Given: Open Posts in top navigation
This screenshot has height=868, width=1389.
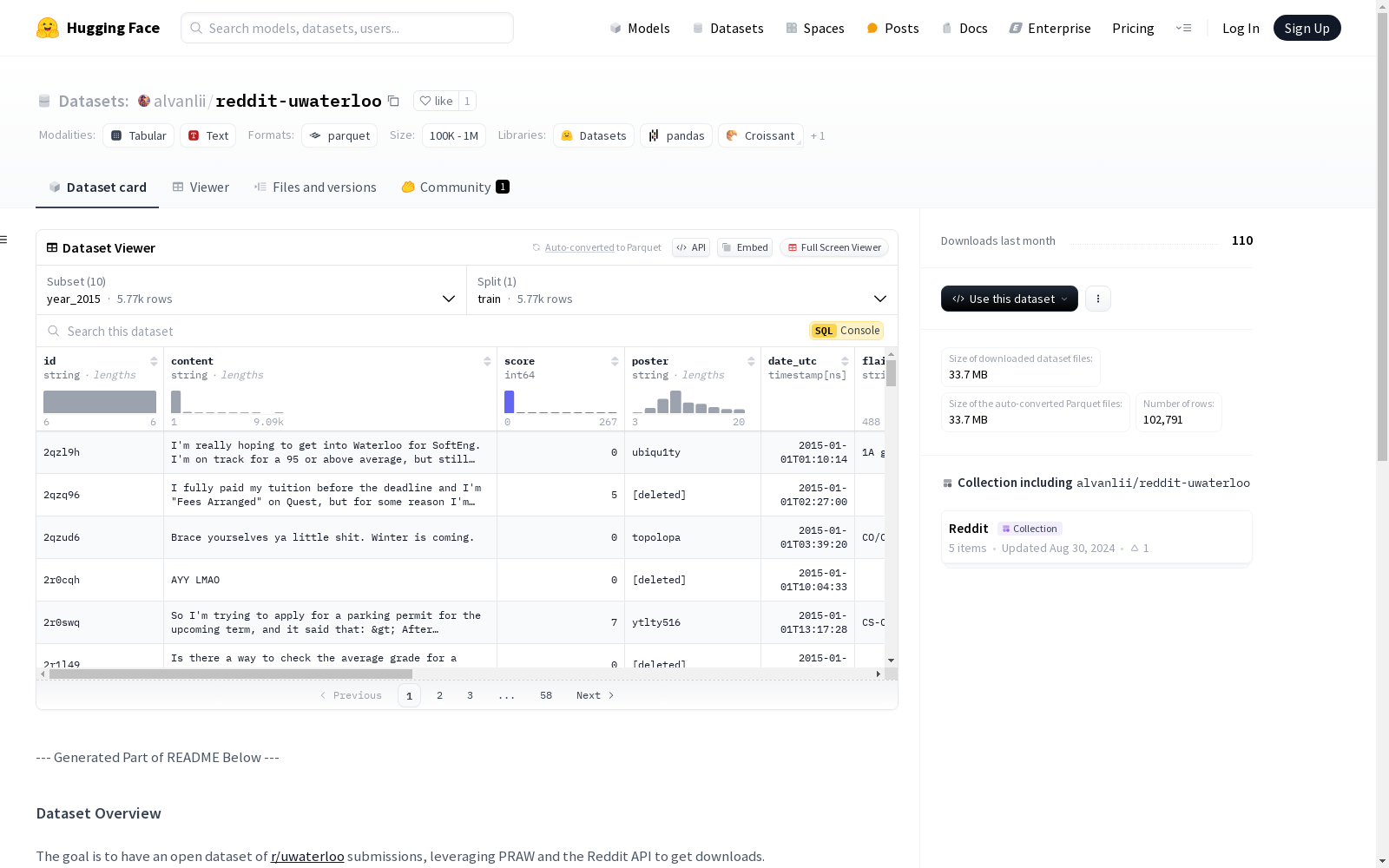Looking at the screenshot, I should (893, 28).
